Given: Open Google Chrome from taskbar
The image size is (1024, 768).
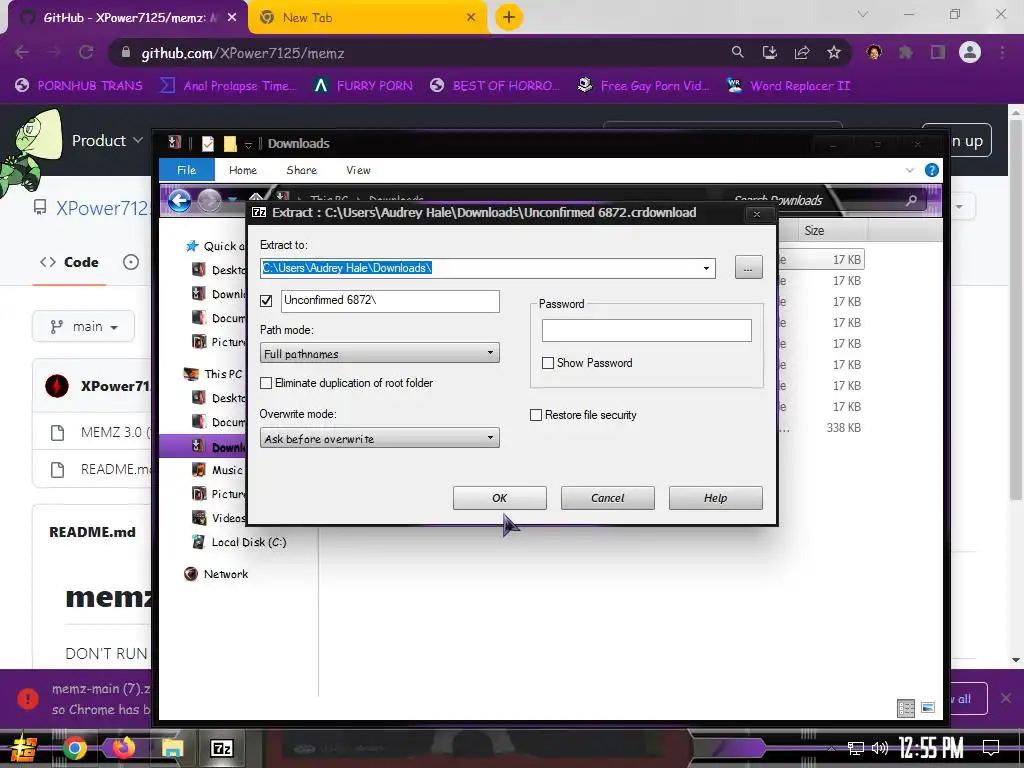Looking at the screenshot, I should pyautogui.click(x=74, y=748).
